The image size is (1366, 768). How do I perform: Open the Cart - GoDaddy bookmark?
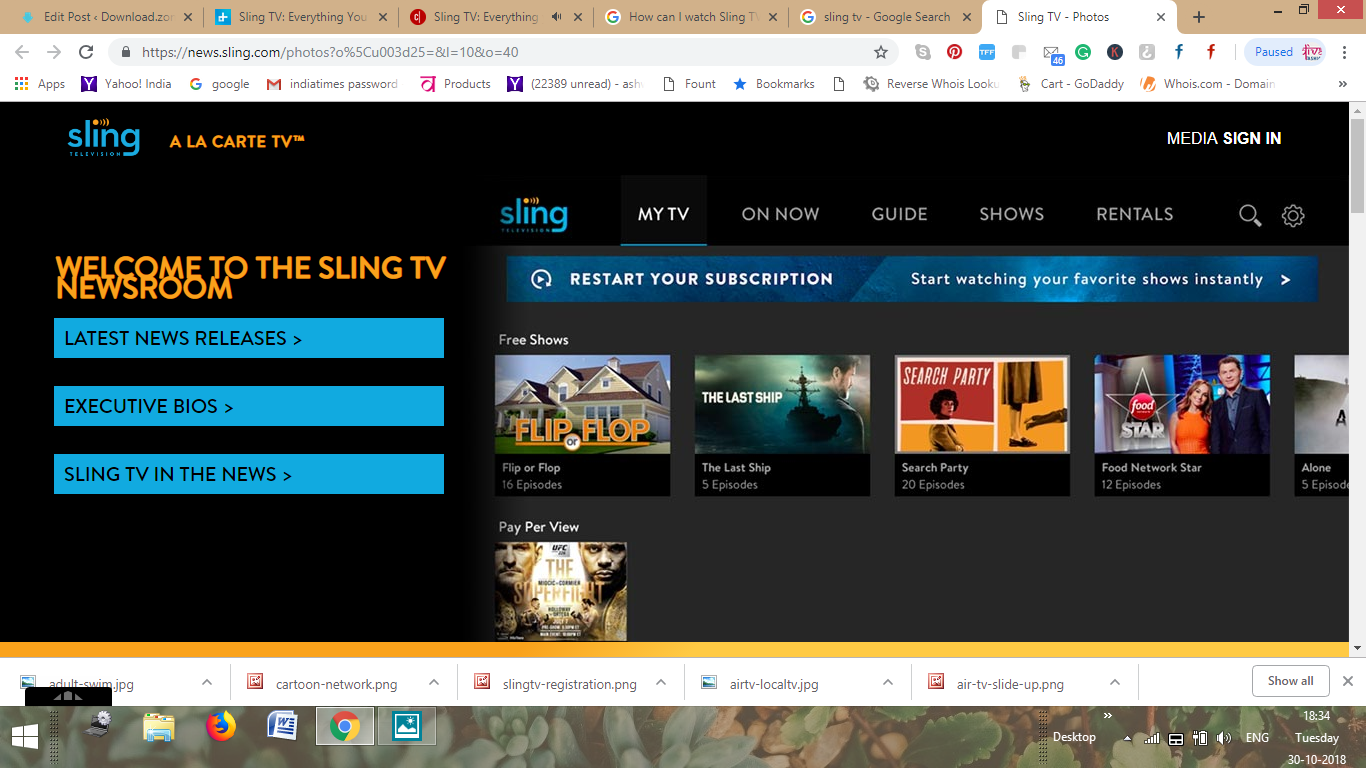coord(1071,84)
